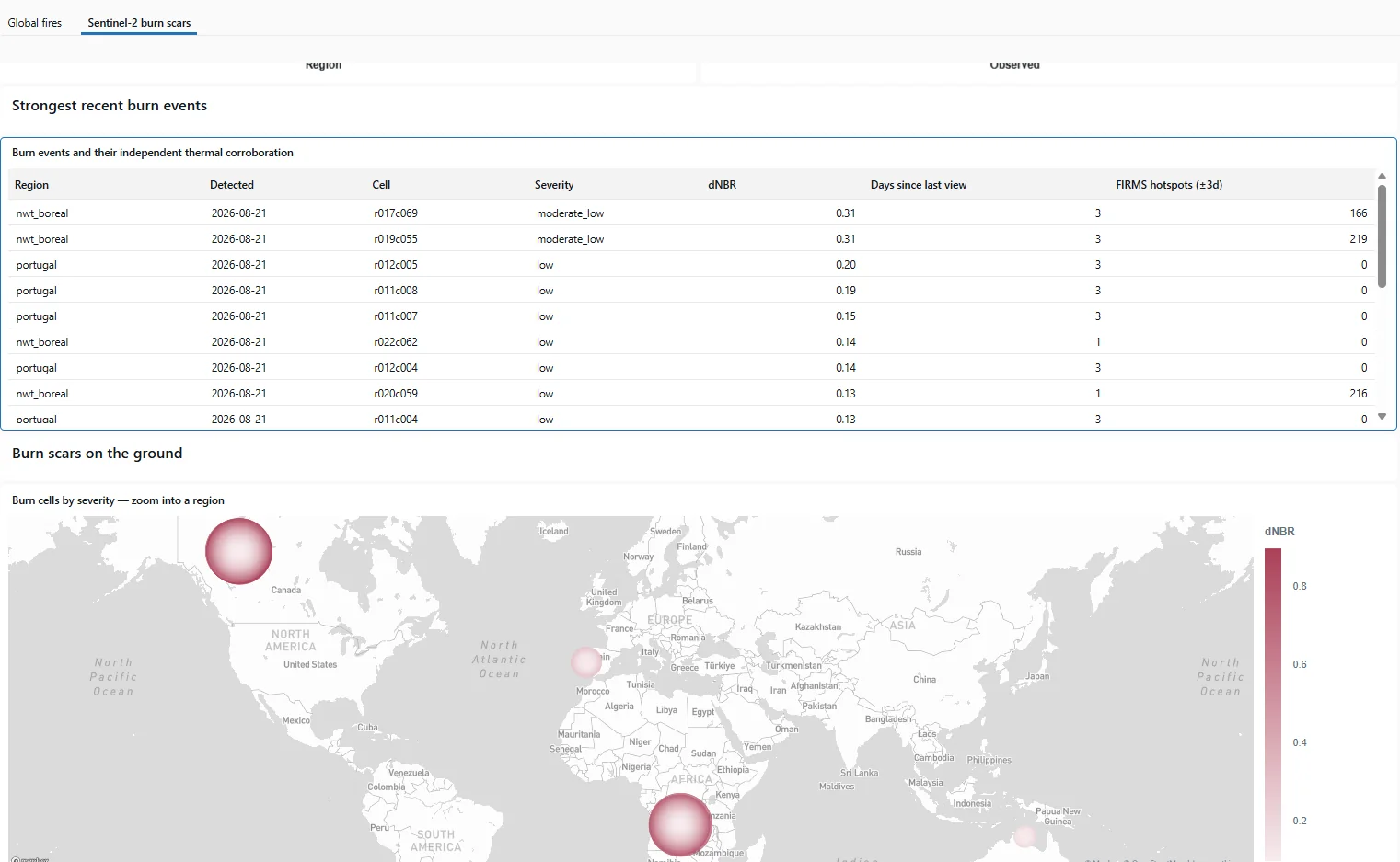Click FIRMS hotspot count 219
Screen dimensions: 1400x862
[x=1359, y=239]
